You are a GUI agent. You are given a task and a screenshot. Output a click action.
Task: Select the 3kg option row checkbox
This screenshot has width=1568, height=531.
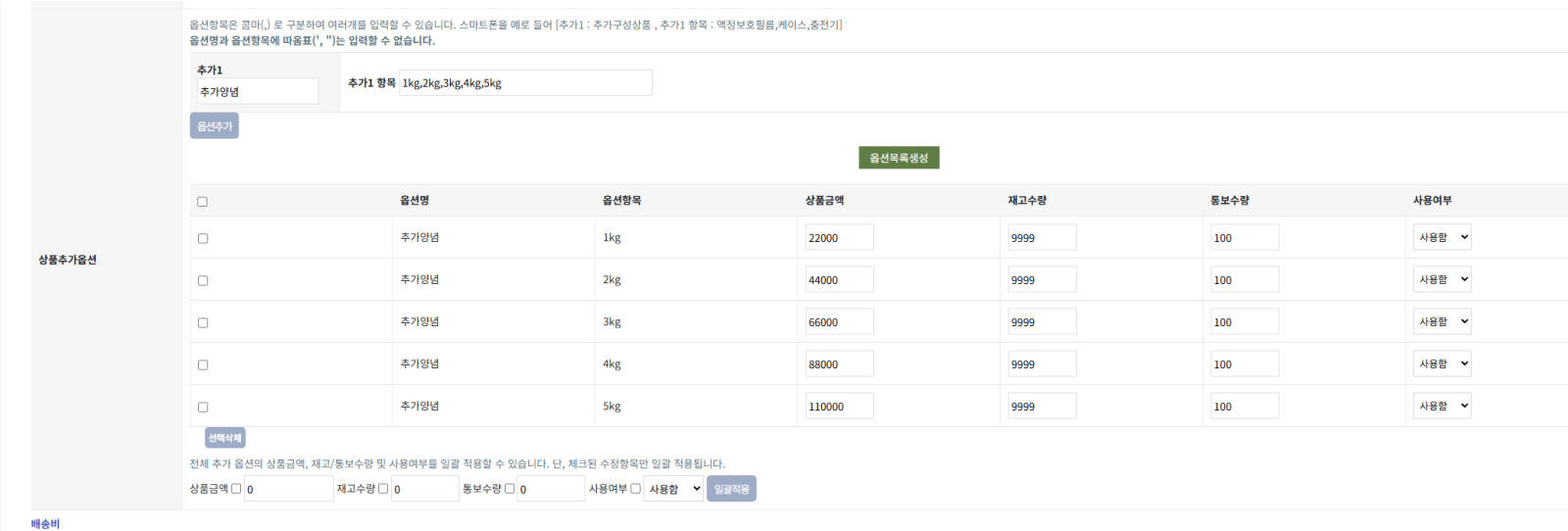[x=203, y=322]
